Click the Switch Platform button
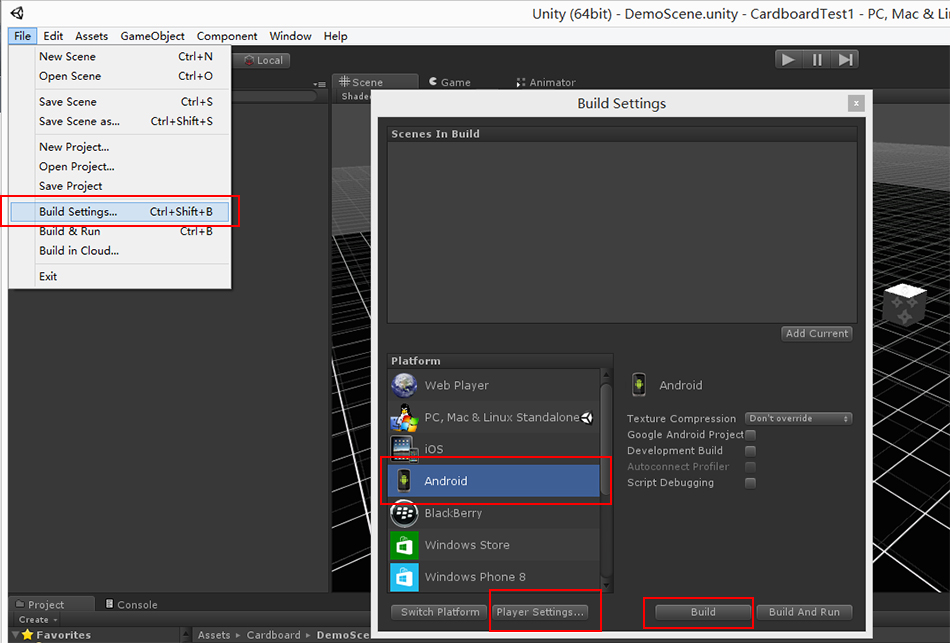Viewport: 950px width, 643px height. 439,612
